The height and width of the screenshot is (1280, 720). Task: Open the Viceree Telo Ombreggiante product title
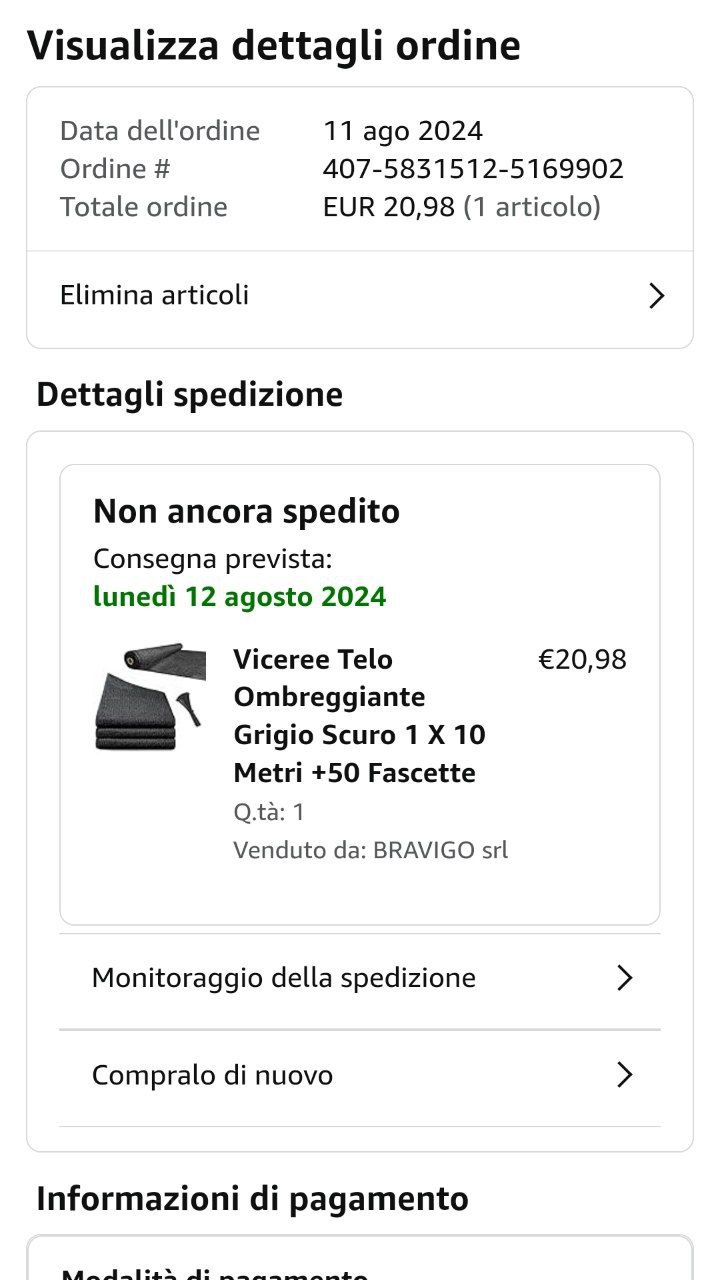point(359,716)
